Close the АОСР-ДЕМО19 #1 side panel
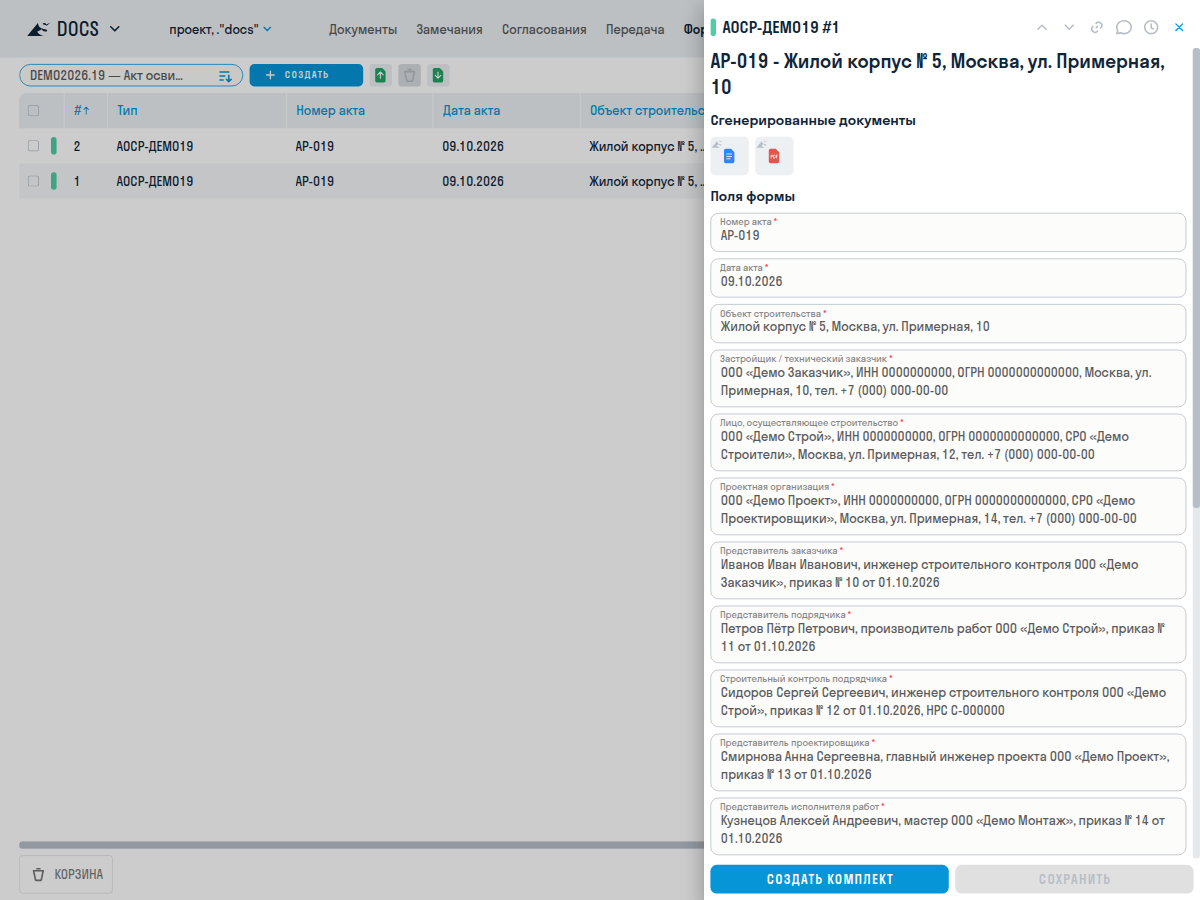1200x900 pixels. [1179, 27]
